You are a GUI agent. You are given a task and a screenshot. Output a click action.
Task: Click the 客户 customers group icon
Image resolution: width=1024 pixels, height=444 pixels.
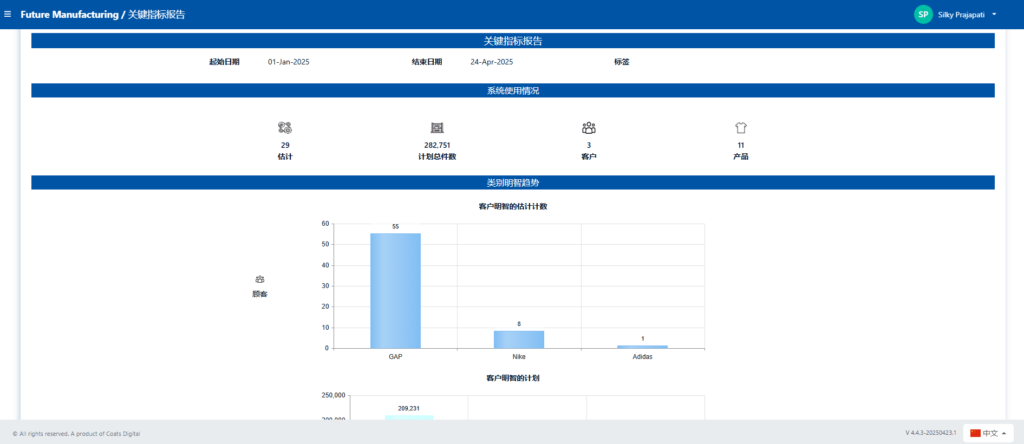pos(589,128)
